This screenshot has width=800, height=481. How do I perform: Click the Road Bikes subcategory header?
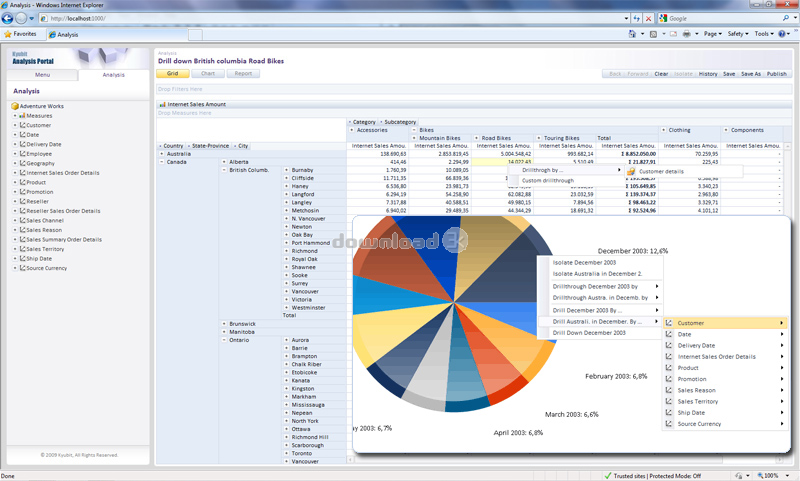[x=496, y=138]
